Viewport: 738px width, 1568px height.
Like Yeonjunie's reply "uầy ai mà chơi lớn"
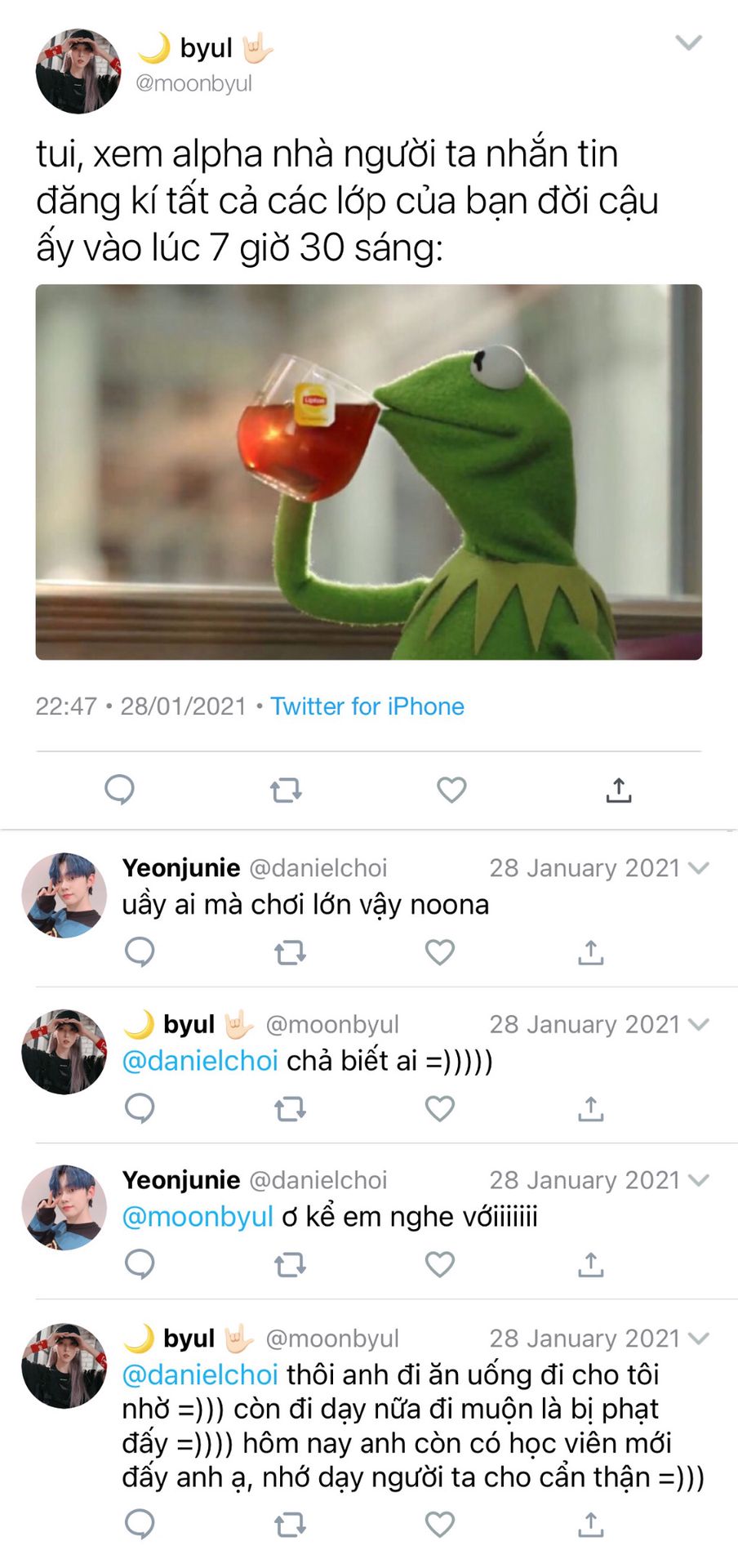440,951
